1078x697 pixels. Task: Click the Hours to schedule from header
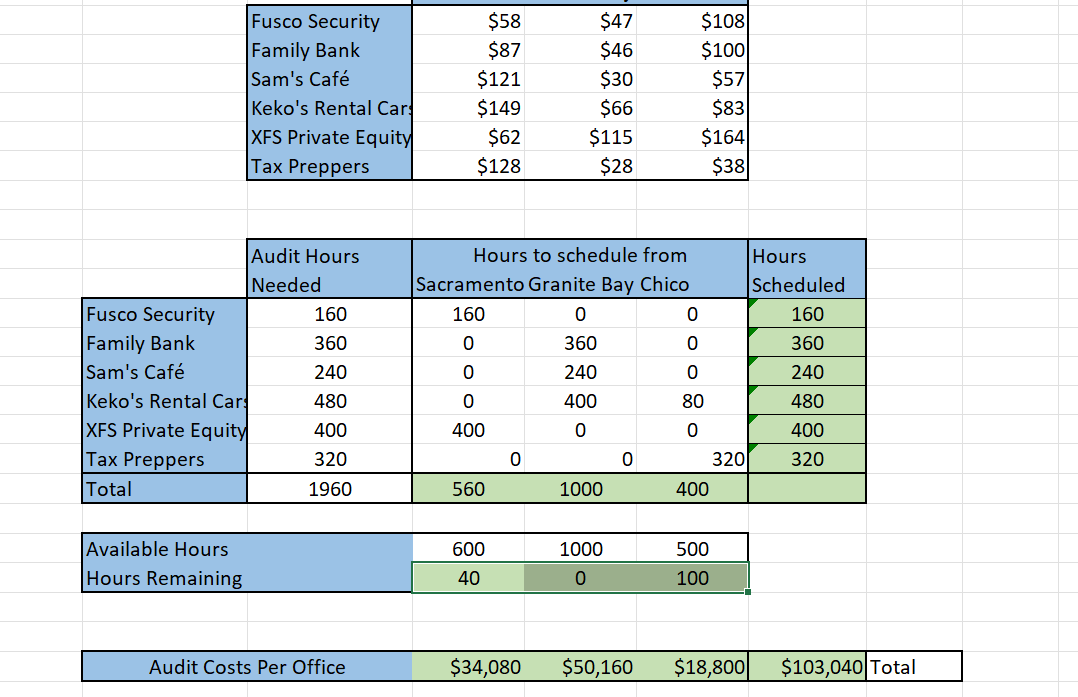[580, 255]
